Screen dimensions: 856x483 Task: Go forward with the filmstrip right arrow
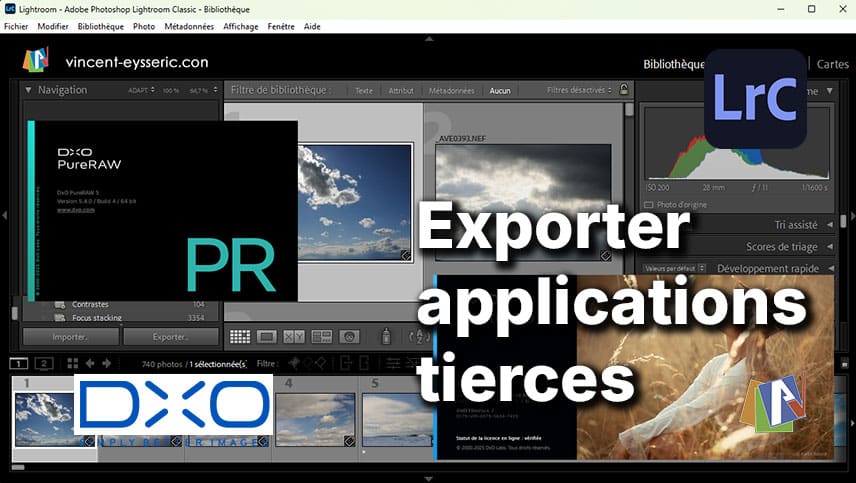pos(106,363)
